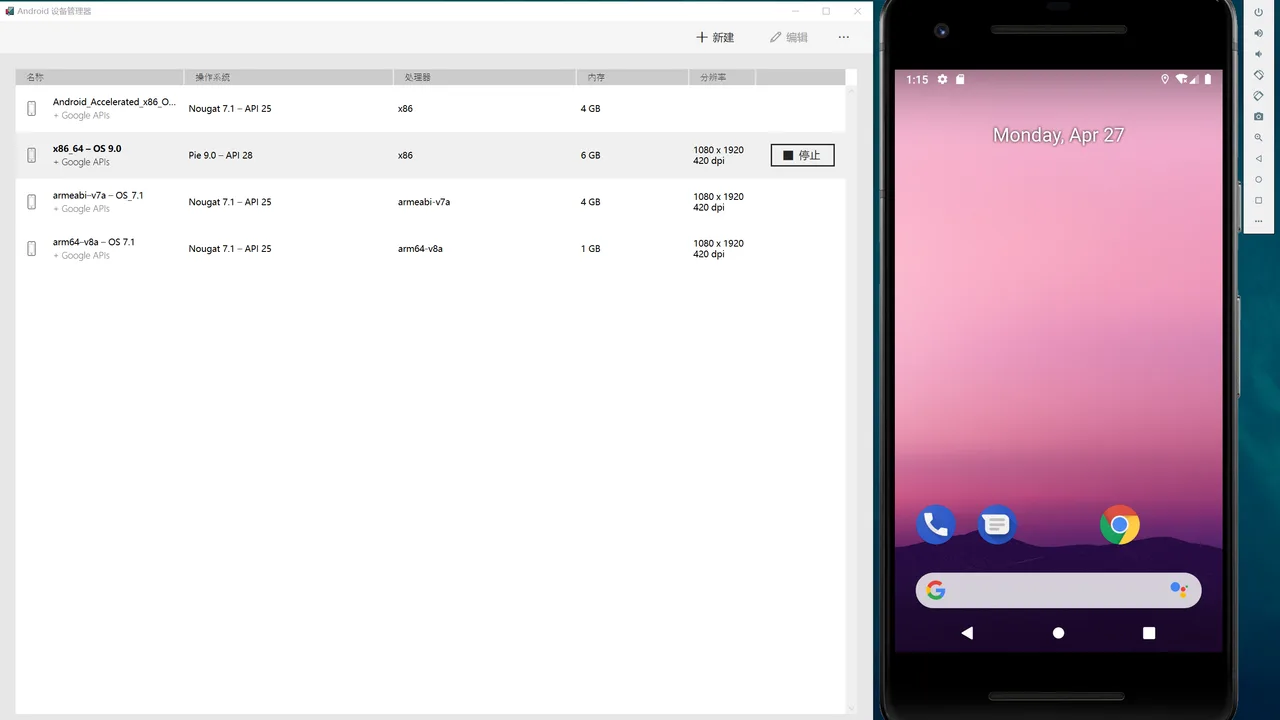1280x720 pixels.
Task: Click the emulator power button icon
Action: pos(1258,12)
